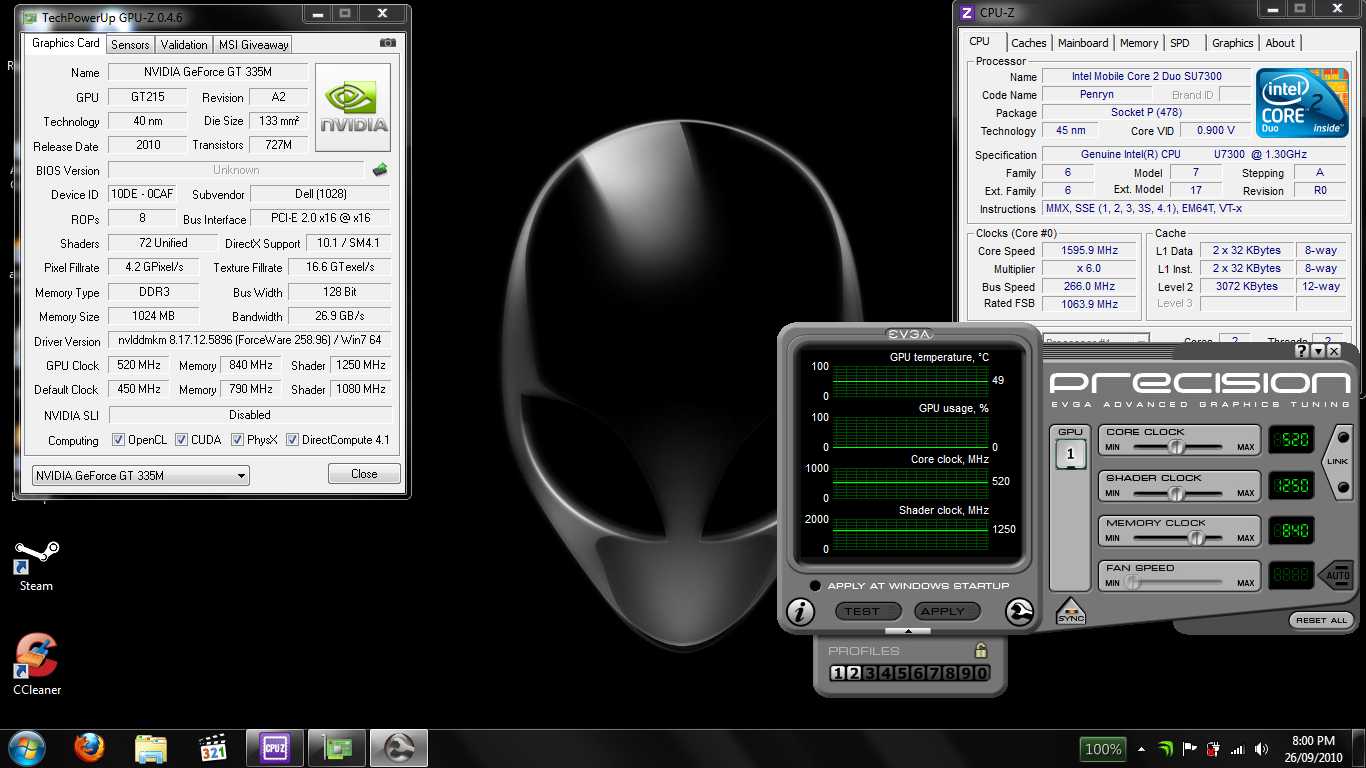Toggle the OpenCL checkbox in GPU-Z
The height and width of the screenshot is (768, 1366).
tap(118, 440)
